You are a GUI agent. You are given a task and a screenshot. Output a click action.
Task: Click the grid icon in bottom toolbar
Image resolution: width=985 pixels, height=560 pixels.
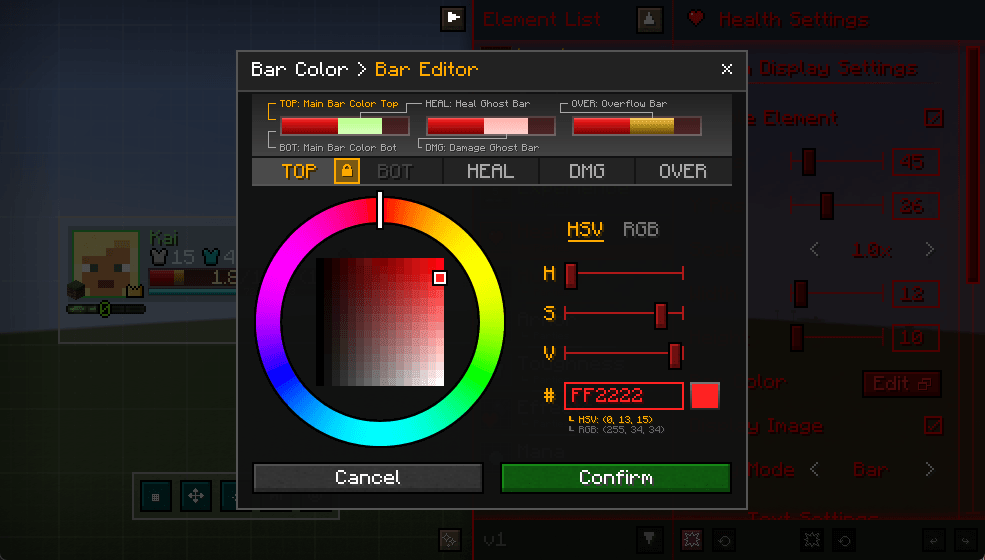[155, 497]
